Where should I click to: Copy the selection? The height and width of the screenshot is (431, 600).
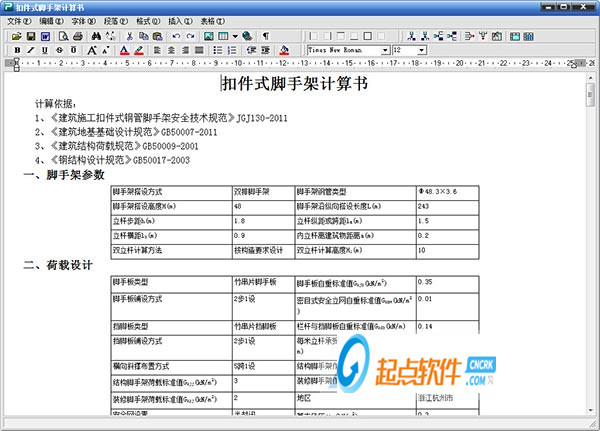pyautogui.click(x=143, y=36)
